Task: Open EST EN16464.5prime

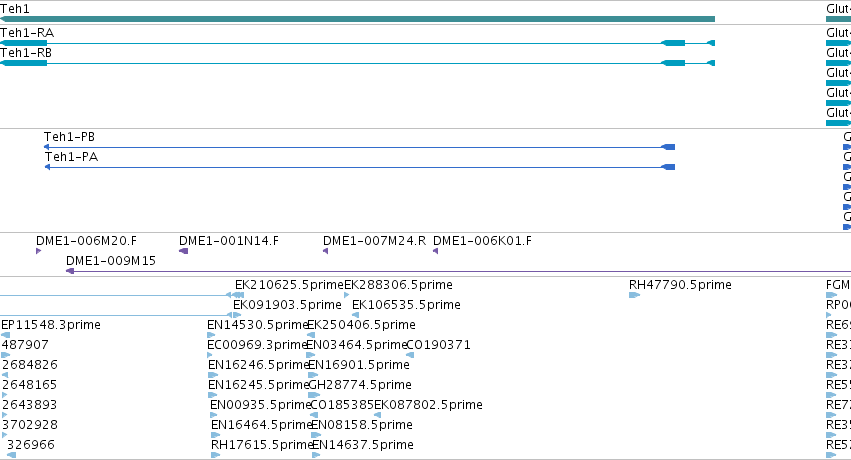Action: click(x=262, y=425)
